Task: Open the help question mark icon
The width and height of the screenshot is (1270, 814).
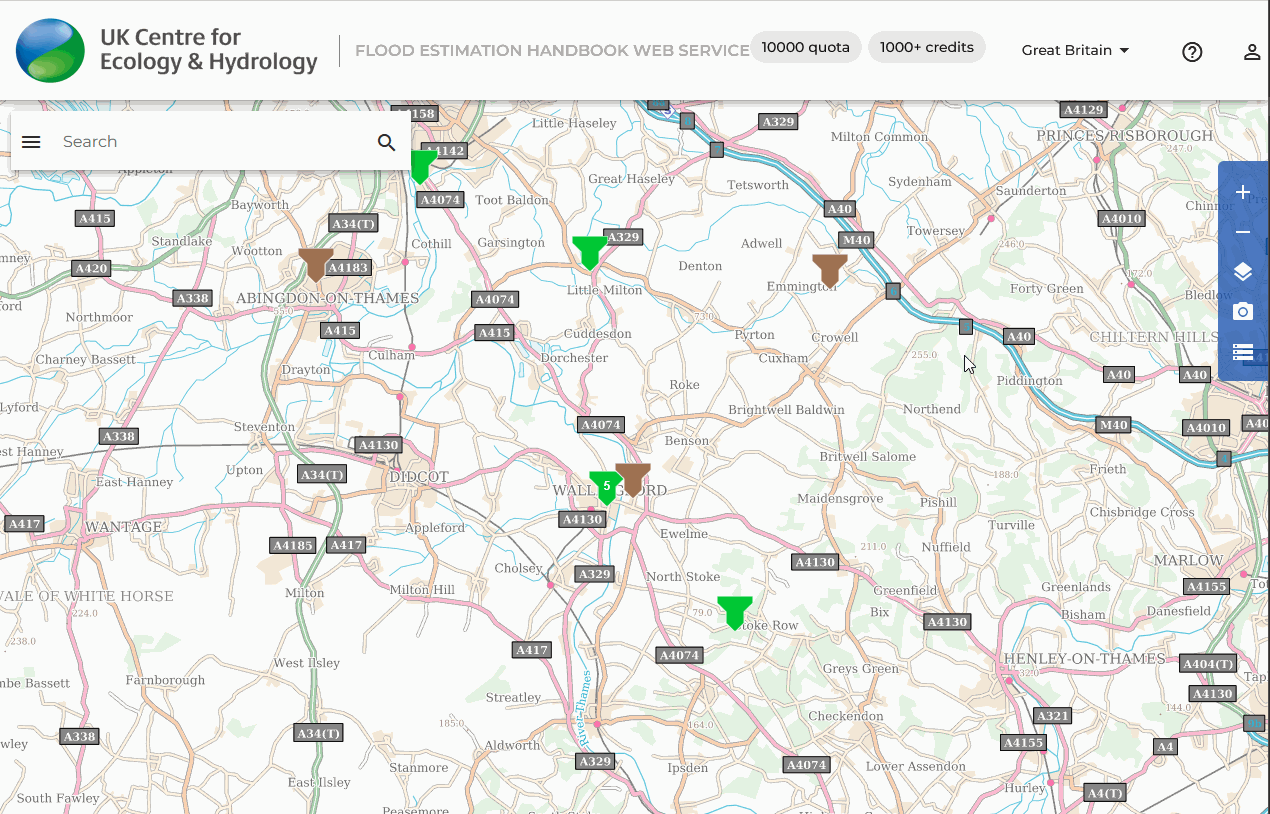Action: point(1192,52)
